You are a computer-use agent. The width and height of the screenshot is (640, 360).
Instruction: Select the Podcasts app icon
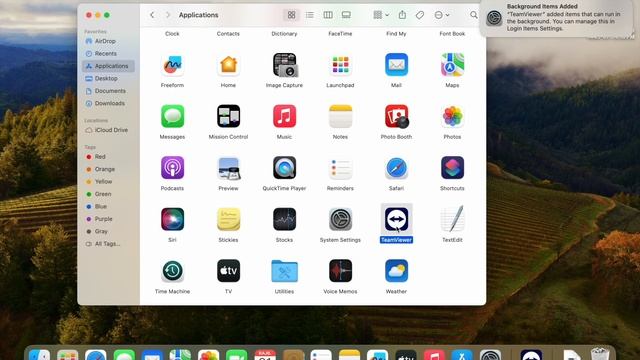[x=172, y=168]
